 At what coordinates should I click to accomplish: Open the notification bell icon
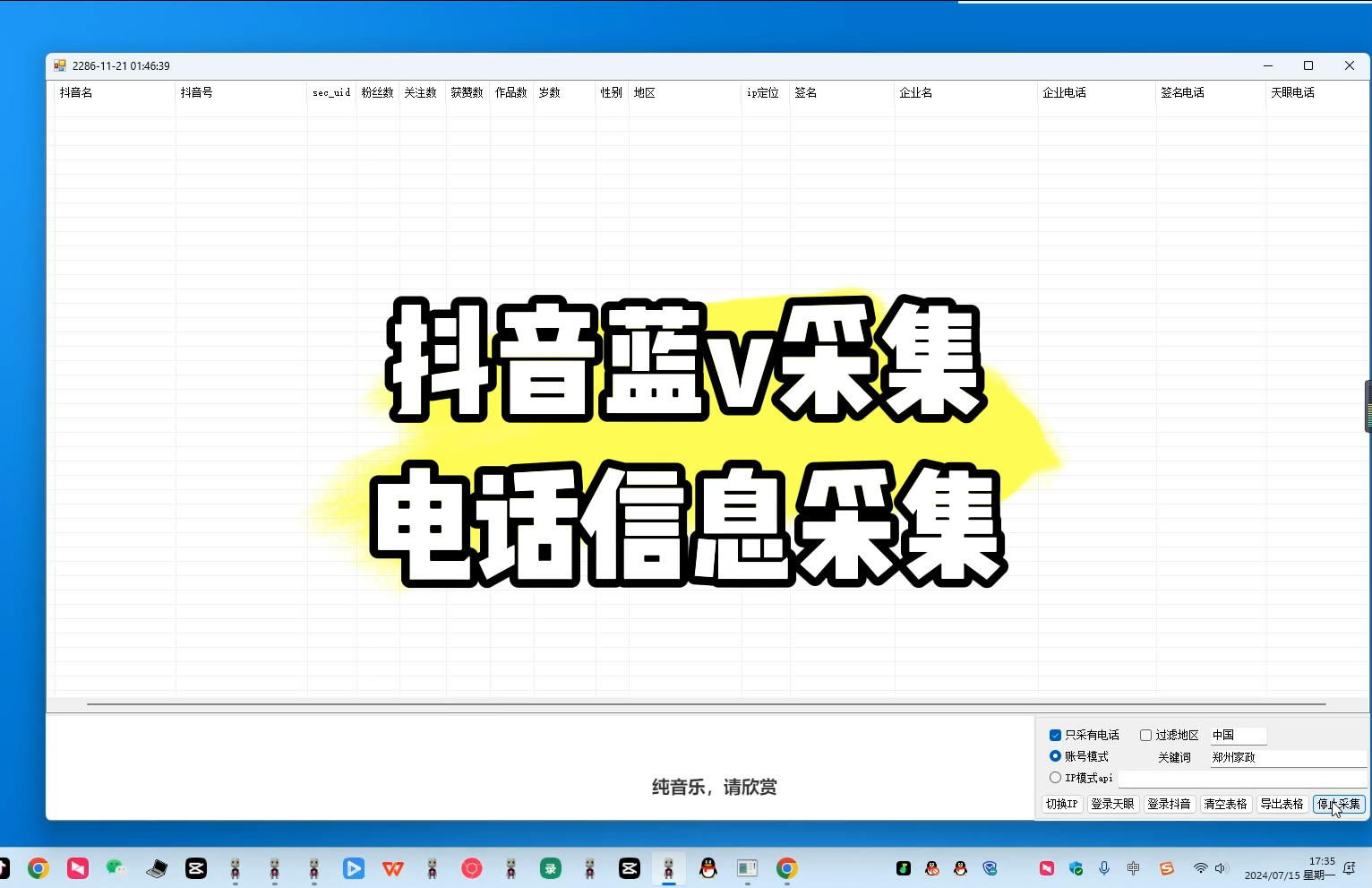point(1350,868)
